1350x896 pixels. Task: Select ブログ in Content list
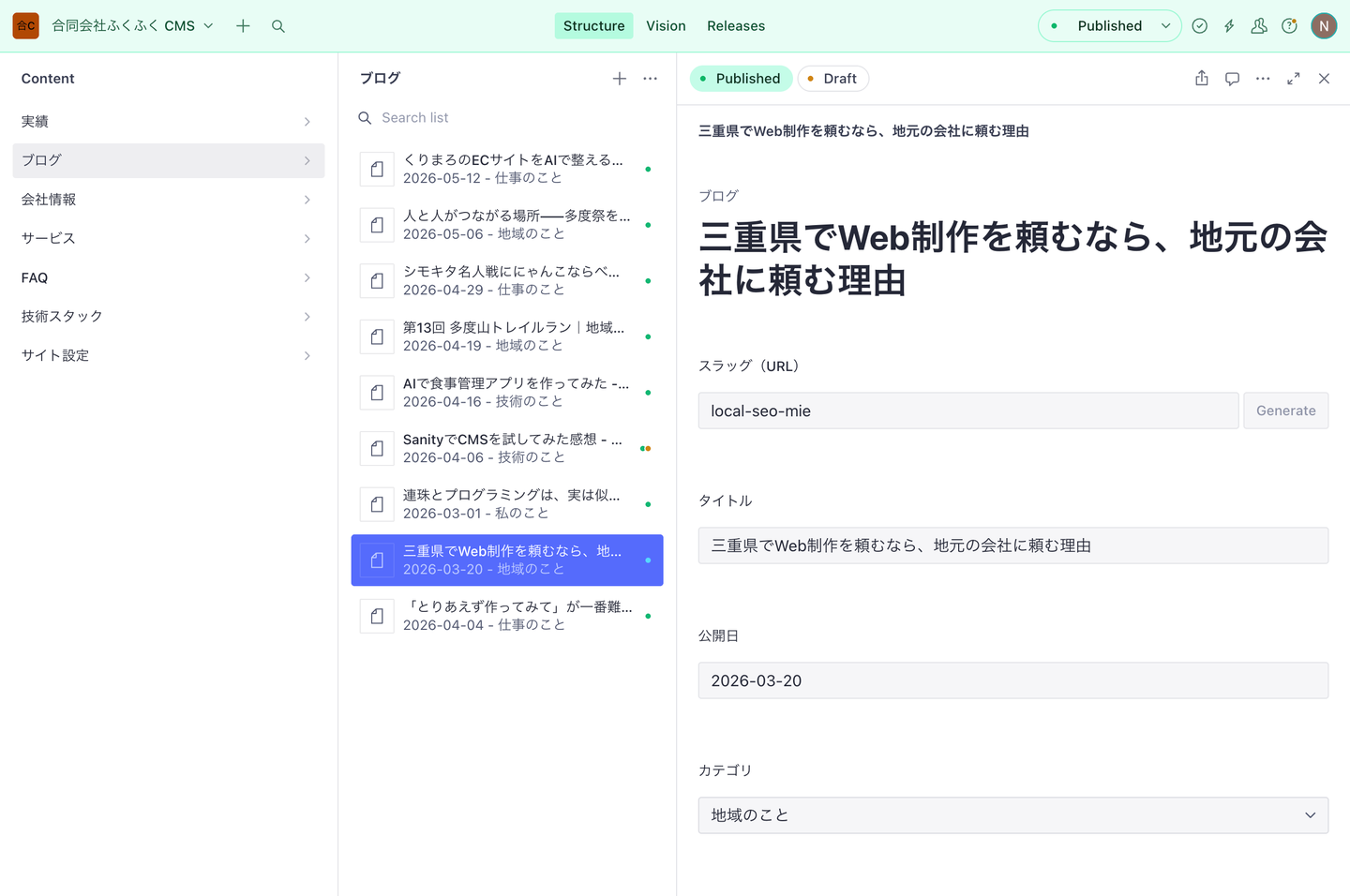(169, 160)
